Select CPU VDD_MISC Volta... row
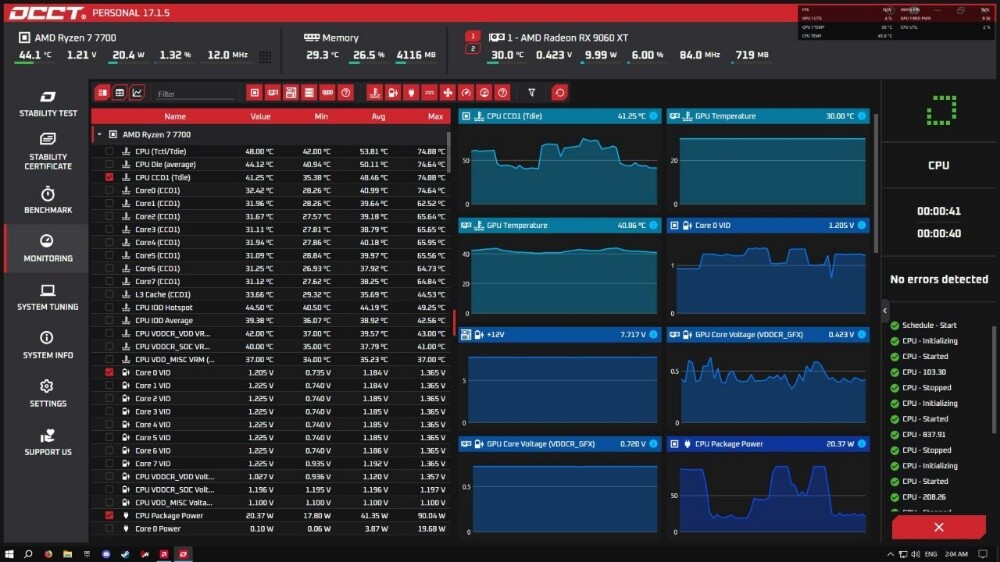Screen dimensions: 1000x562 coord(270,503)
